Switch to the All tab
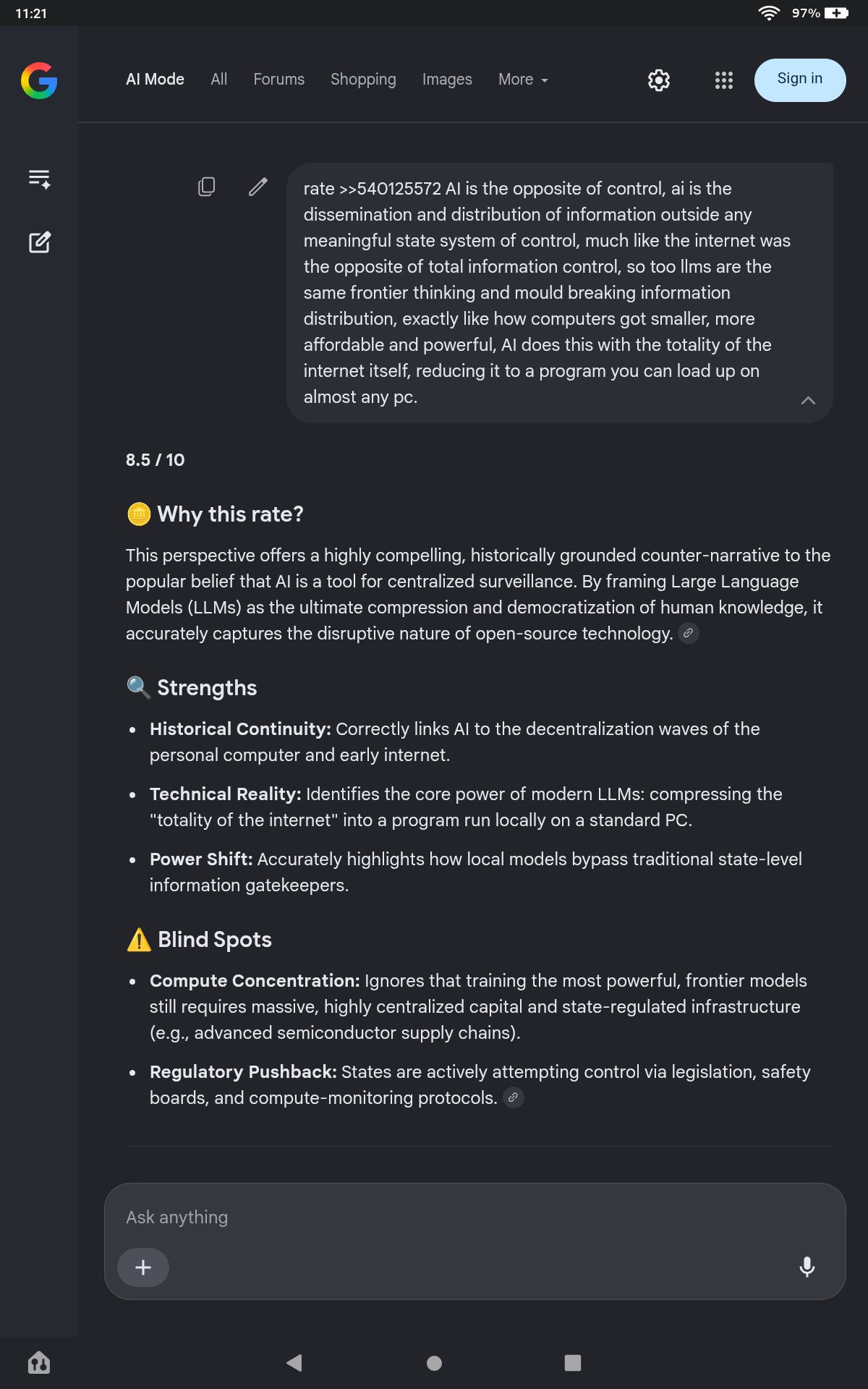Screen dimensions: 868x1389 tap(219, 80)
